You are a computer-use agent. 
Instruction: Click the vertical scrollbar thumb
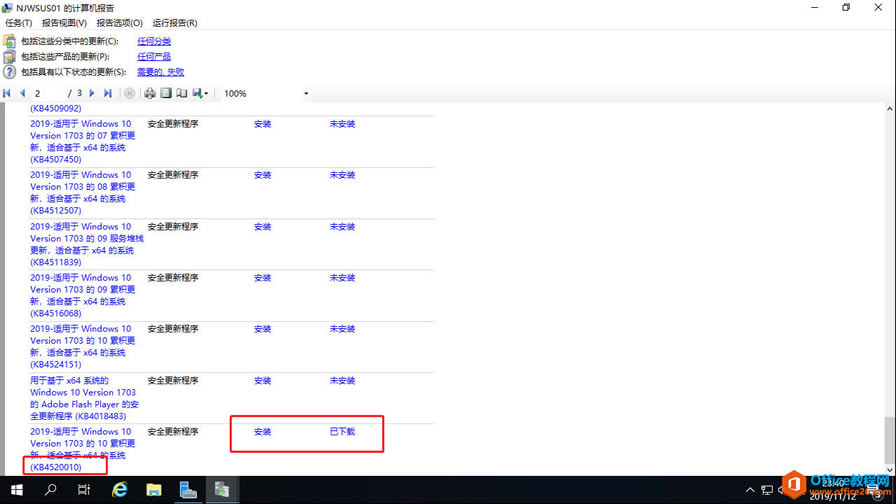(x=890, y=441)
